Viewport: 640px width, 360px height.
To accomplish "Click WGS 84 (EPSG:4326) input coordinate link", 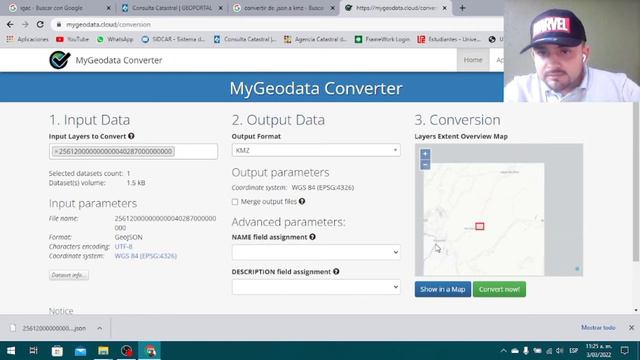I will pyautogui.click(x=146, y=256).
